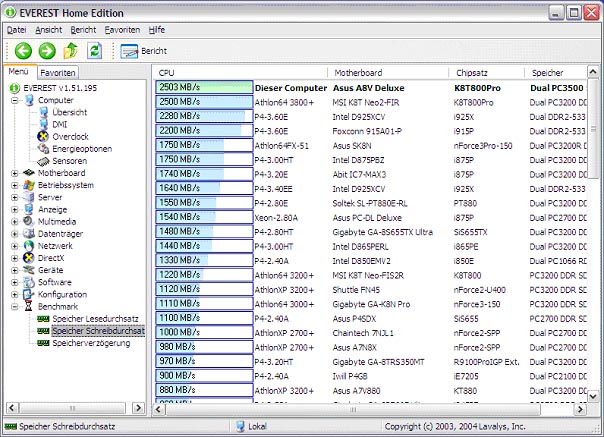Expand the Multimedia tree node
Viewport: 604px width, 437px height.
click(15, 222)
